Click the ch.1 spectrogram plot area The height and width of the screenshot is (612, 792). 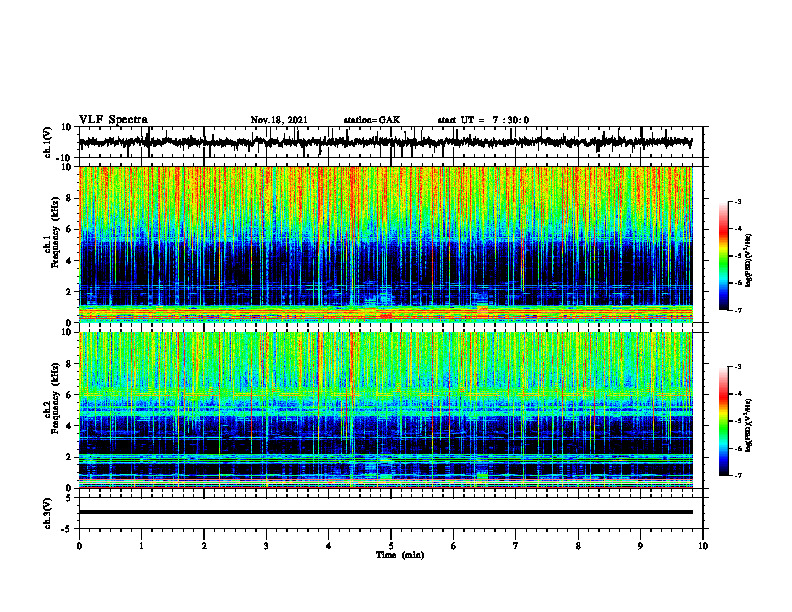(x=385, y=244)
